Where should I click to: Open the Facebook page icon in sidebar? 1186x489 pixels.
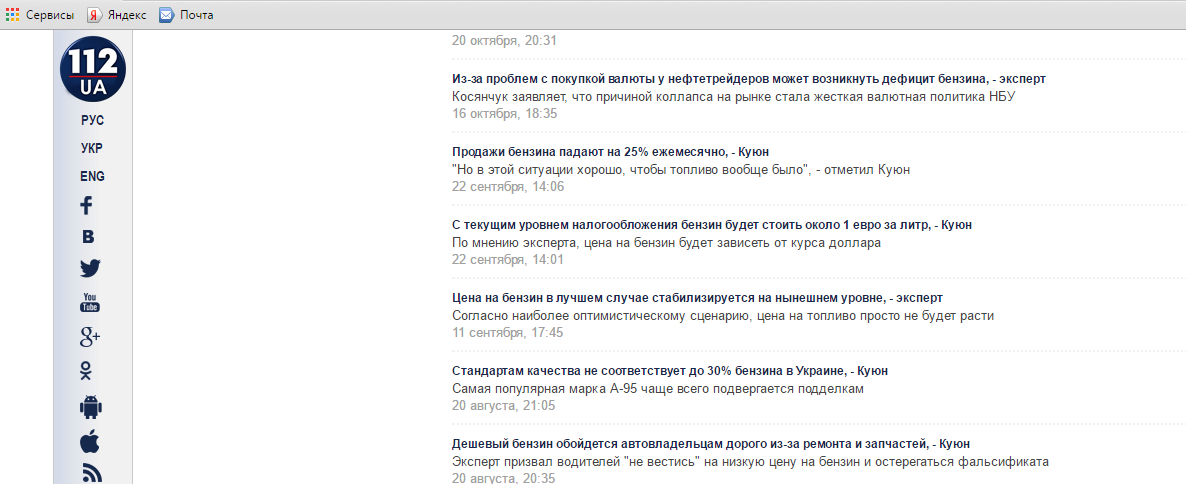pyautogui.click(x=87, y=206)
